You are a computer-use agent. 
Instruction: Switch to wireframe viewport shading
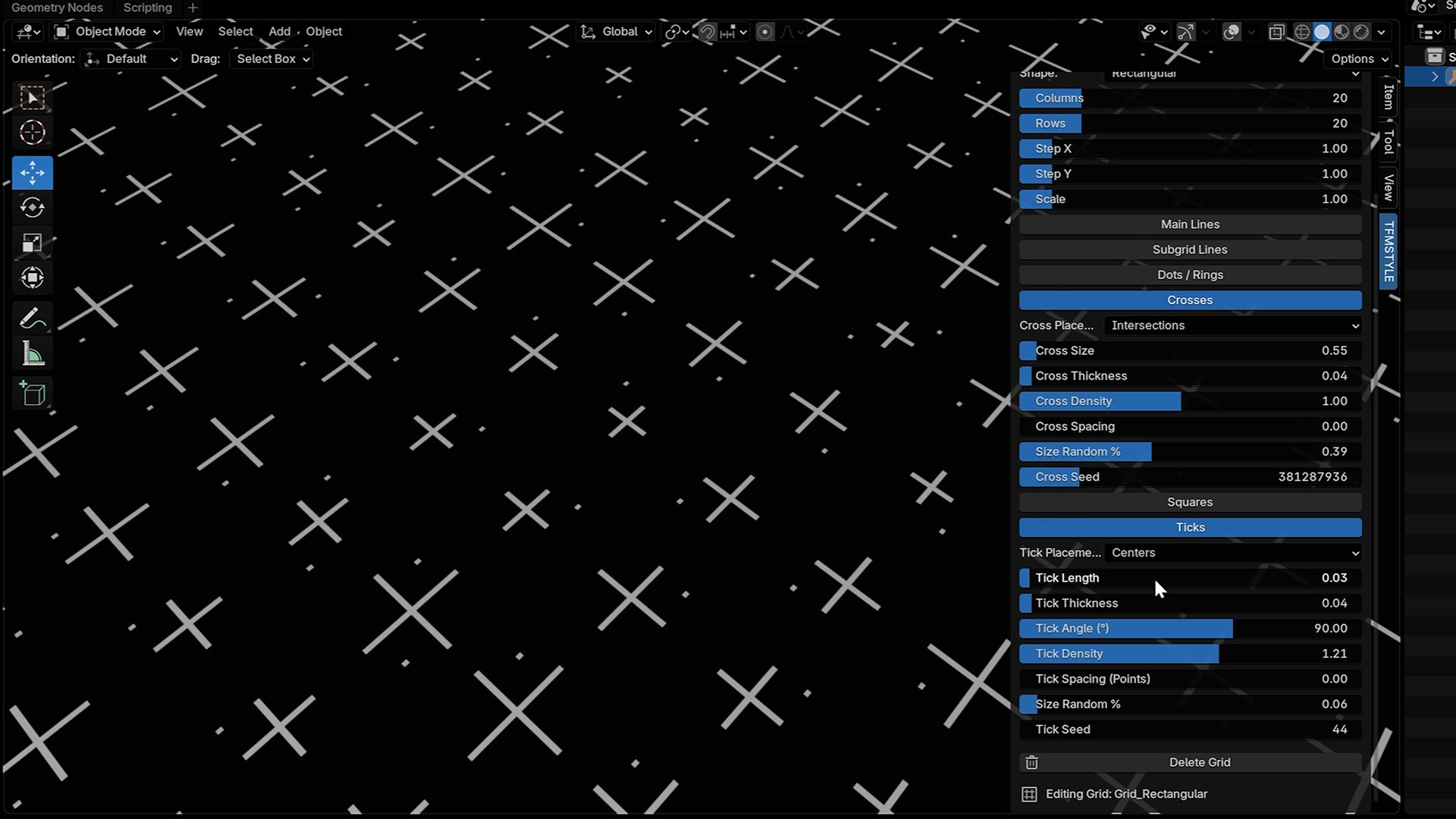[x=1302, y=32]
